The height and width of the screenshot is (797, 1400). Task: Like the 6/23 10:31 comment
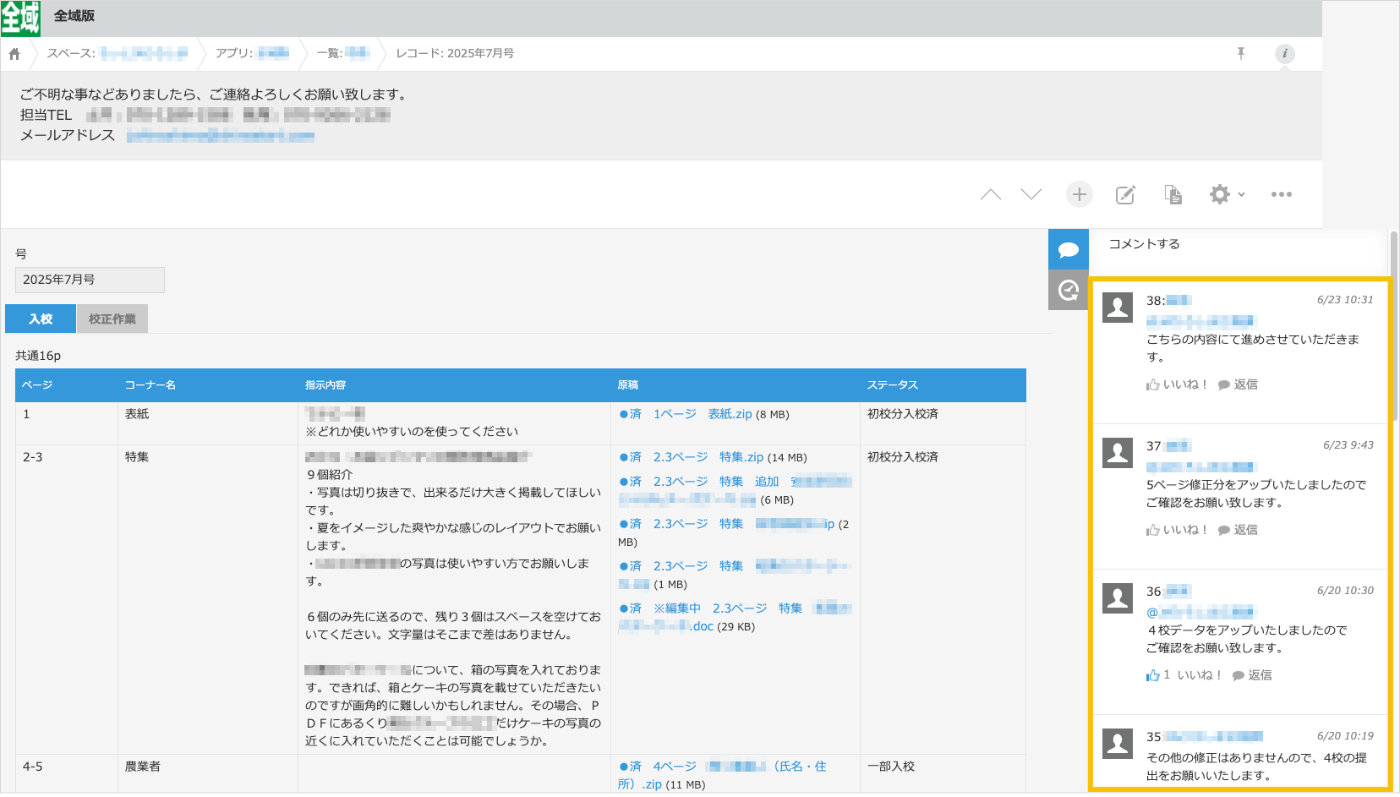point(1177,384)
